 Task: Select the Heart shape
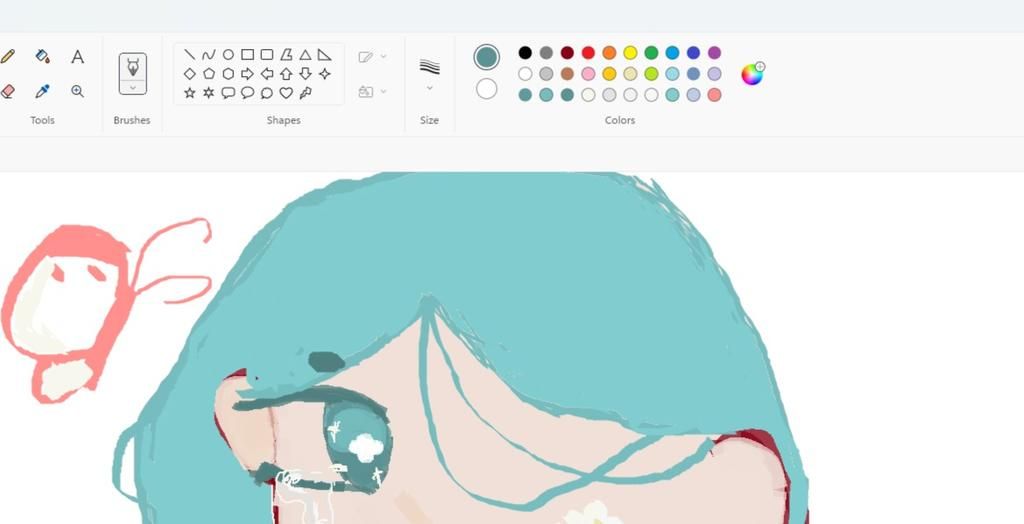point(286,93)
